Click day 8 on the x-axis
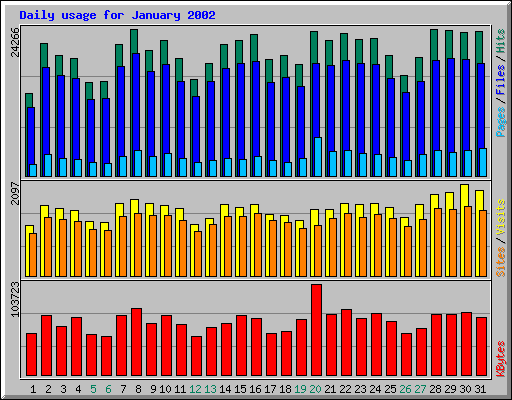Image resolution: width=512 pixels, height=400 pixels. [x=138, y=389]
